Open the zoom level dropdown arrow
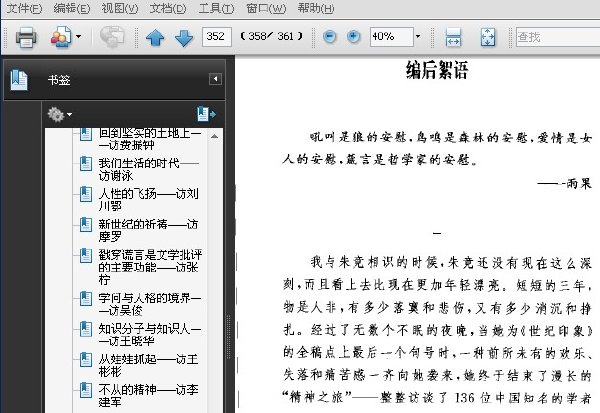Image resolution: width=600 pixels, height=413 pixels. point(418,37)
